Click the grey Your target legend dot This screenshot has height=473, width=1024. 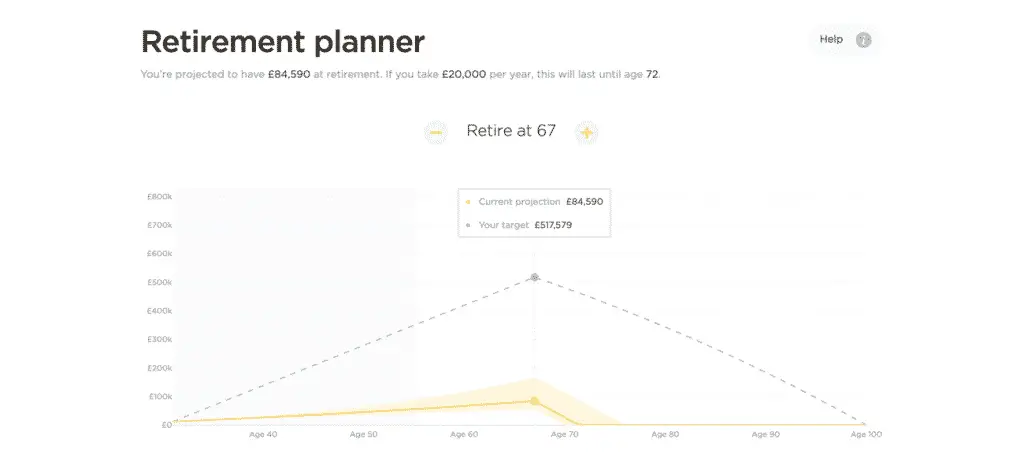tap(468, 225)
